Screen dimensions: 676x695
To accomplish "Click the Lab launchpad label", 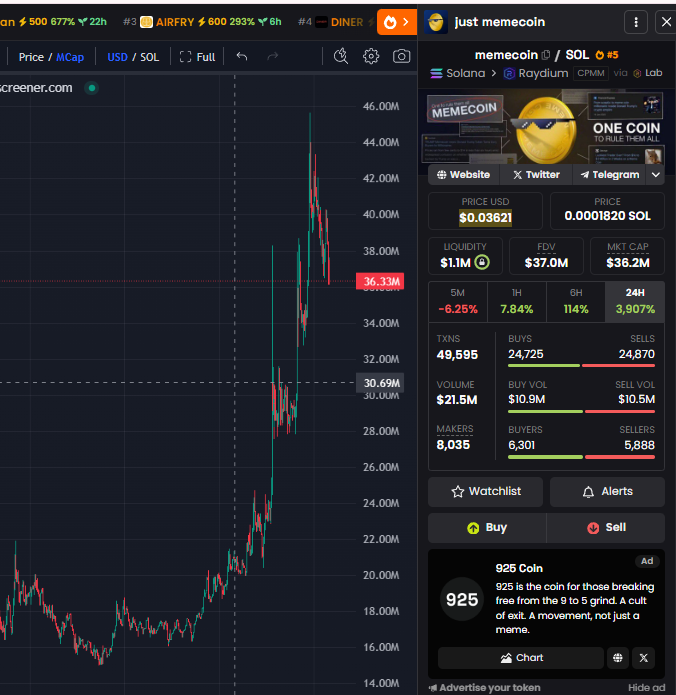I will pyautogui.click(x=648, y=73).
